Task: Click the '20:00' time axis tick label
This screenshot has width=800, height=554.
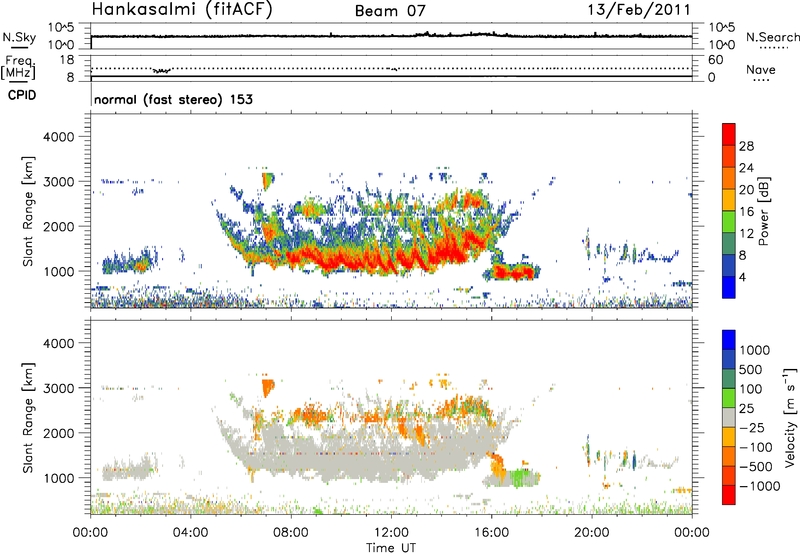Action: [592, 533]
